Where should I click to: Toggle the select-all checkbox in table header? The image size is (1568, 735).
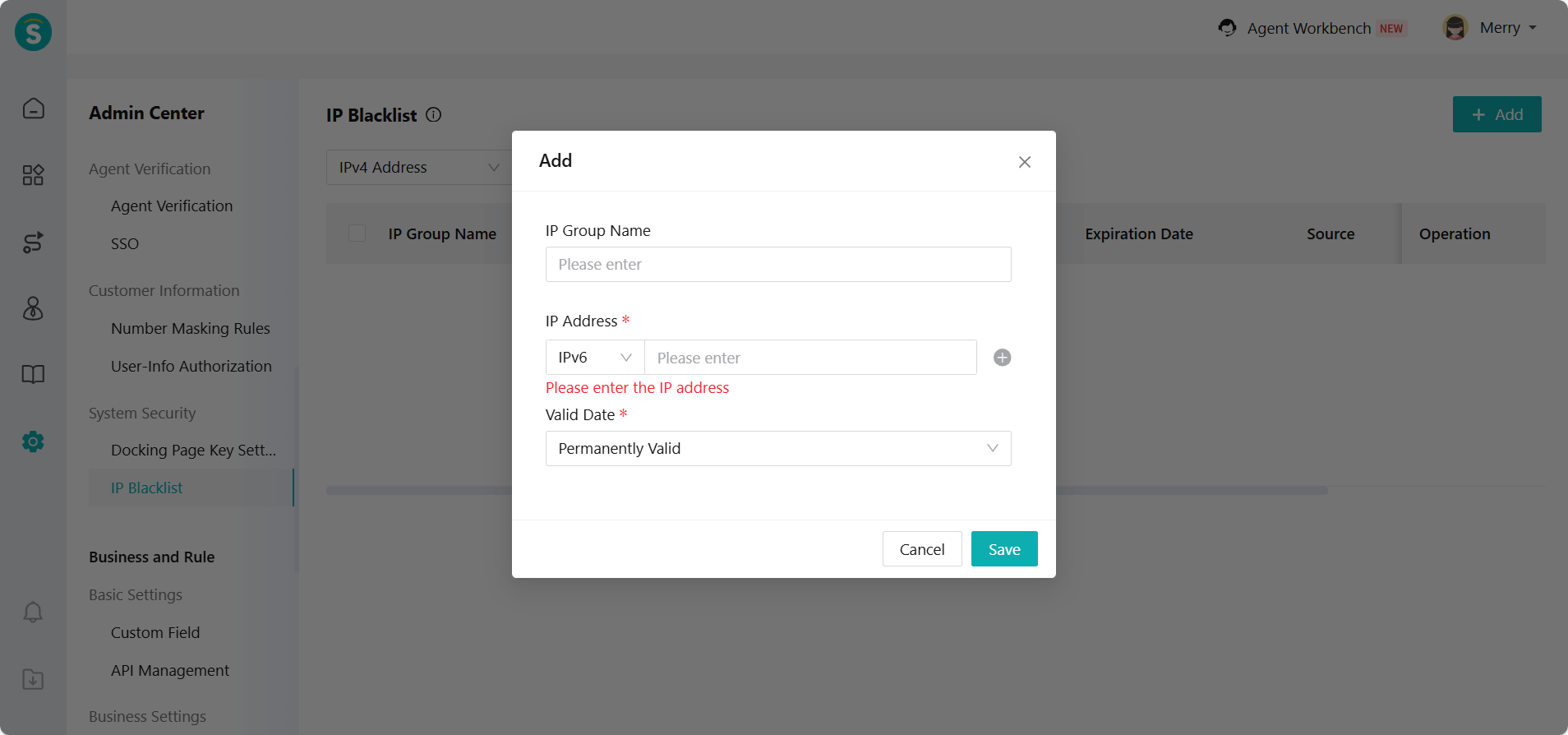[357, 233]
